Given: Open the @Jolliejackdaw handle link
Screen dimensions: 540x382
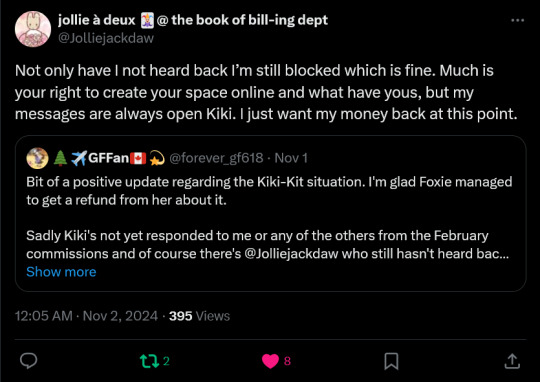Looking at the screenshot, I should [x=106, y=38].
